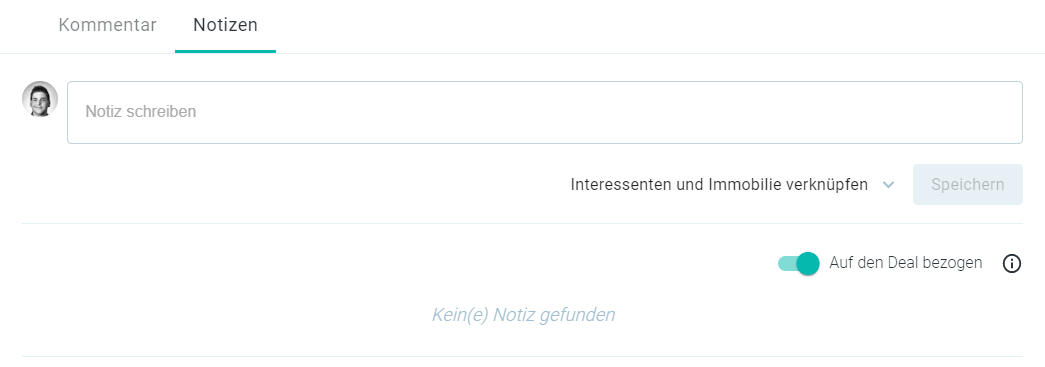Viewport: 1045px width, 367px height.
Task: Open the Interessenten und Immobilie verknüpfen dropdown
Action: coord(732,184)
